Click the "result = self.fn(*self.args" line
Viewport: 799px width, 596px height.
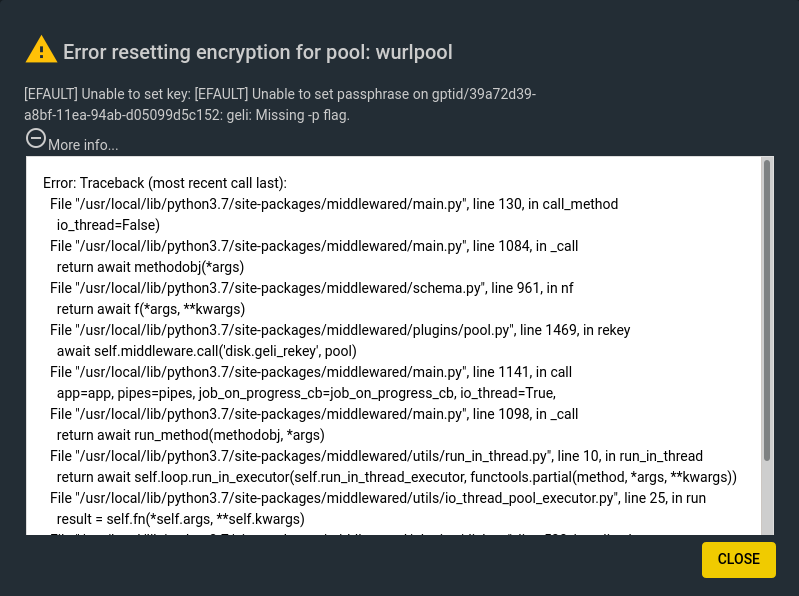[180, 519]
